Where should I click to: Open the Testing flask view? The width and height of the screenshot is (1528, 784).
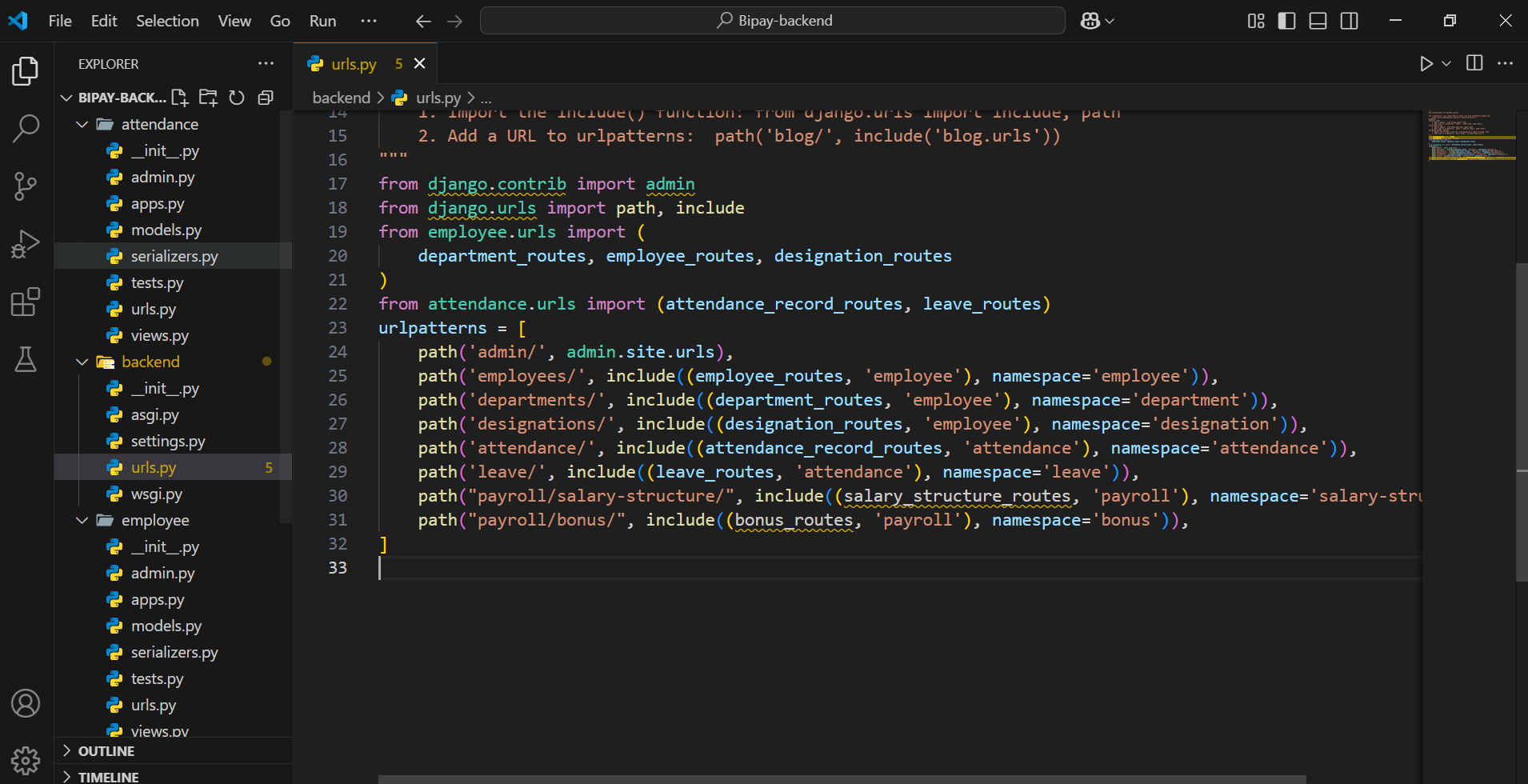pos(26,360)
